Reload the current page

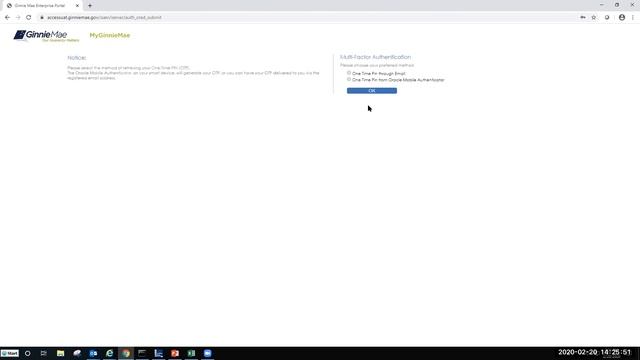(x=29, y=18)
